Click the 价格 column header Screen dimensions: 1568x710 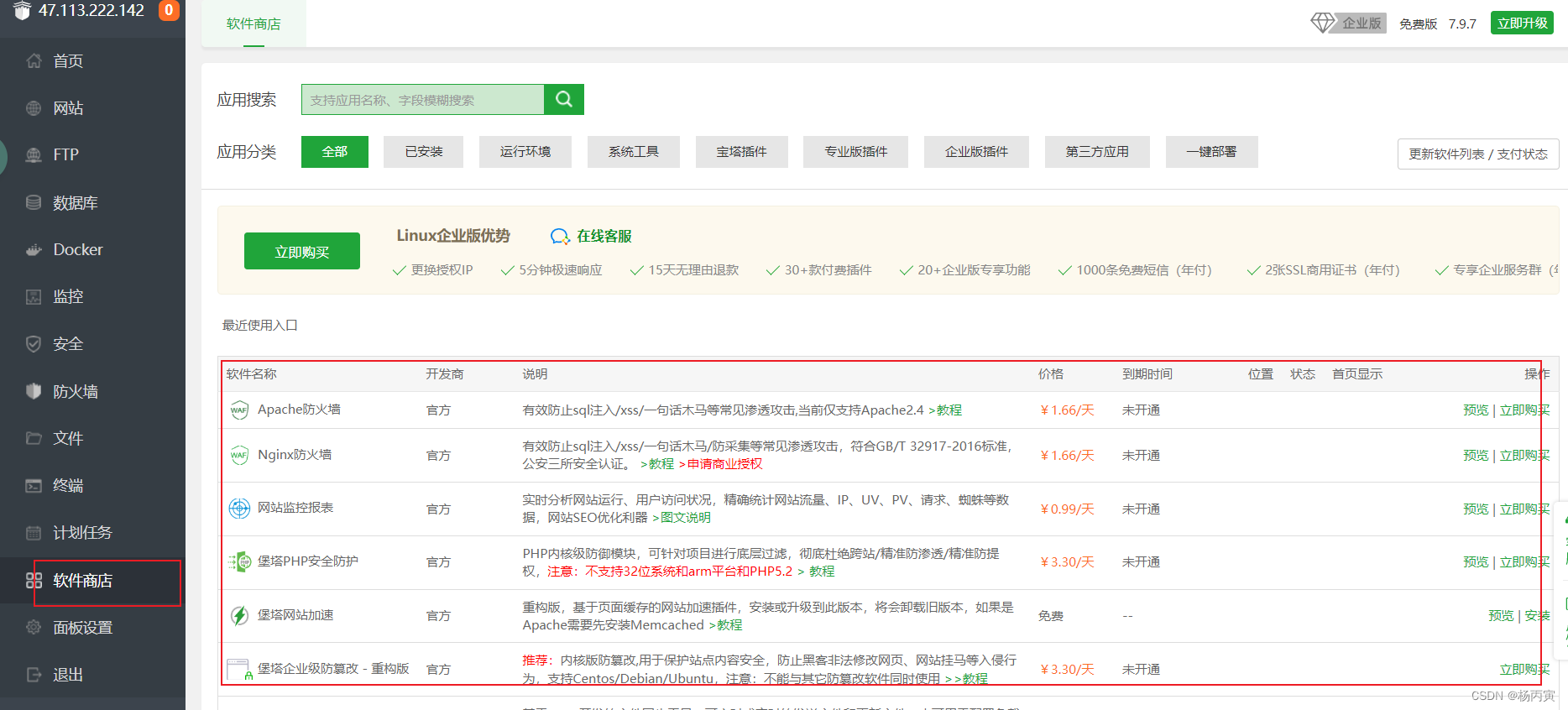1051,373
